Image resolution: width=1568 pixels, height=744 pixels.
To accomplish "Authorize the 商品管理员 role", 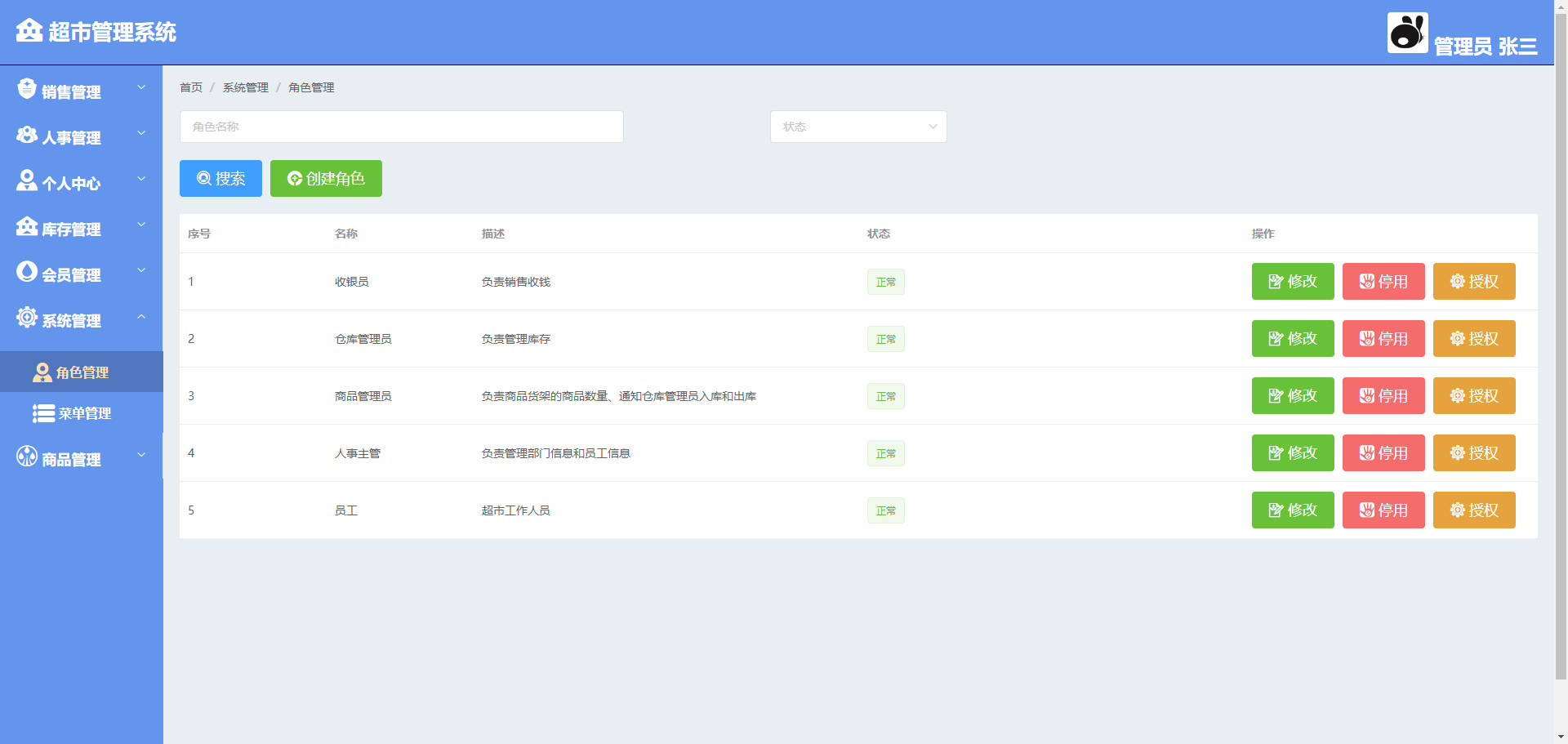I will click(1474, 395).
